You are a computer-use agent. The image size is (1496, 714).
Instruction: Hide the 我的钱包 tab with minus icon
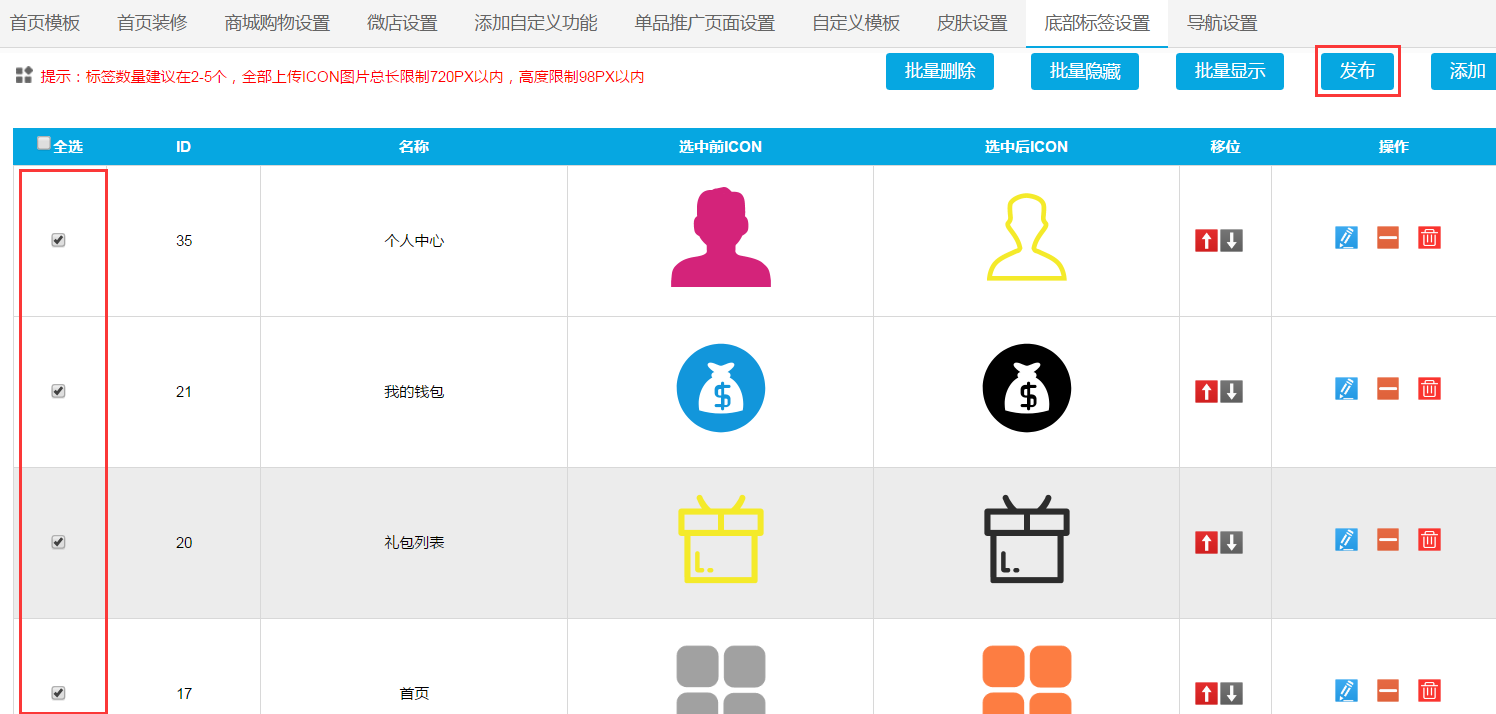1388,389
